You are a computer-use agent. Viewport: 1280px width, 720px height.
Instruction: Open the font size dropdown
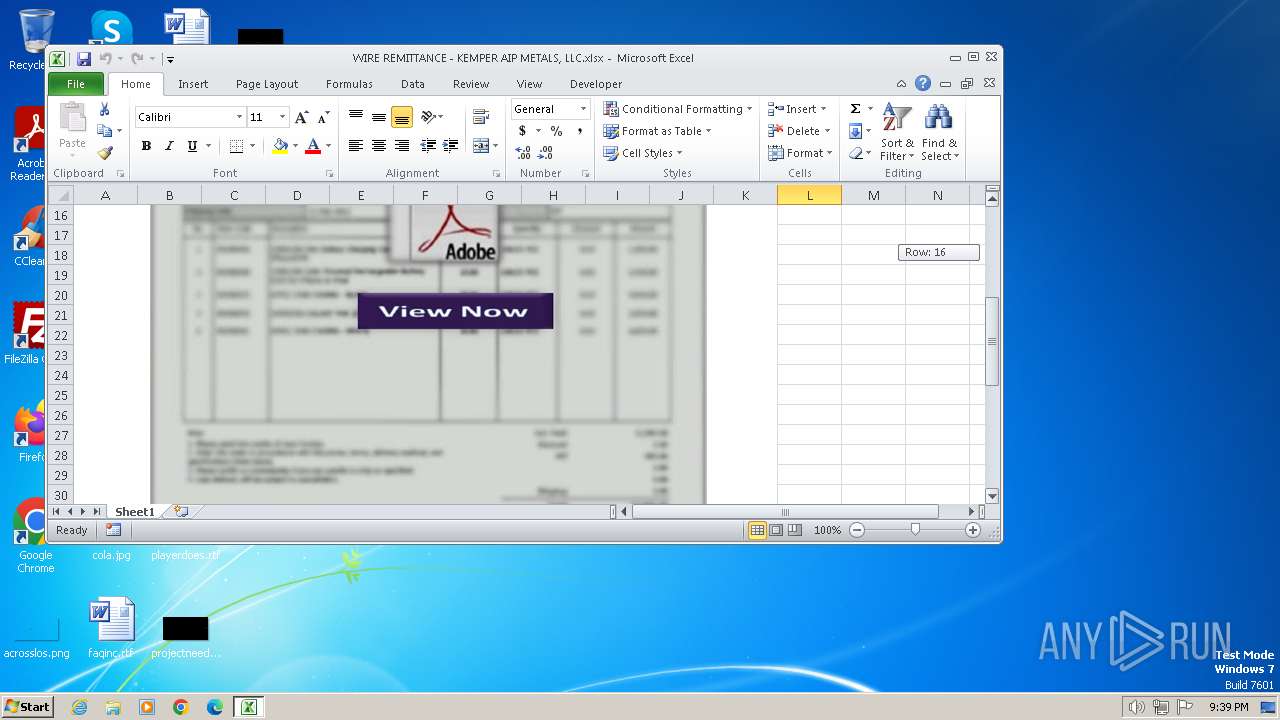coord(282,117)
